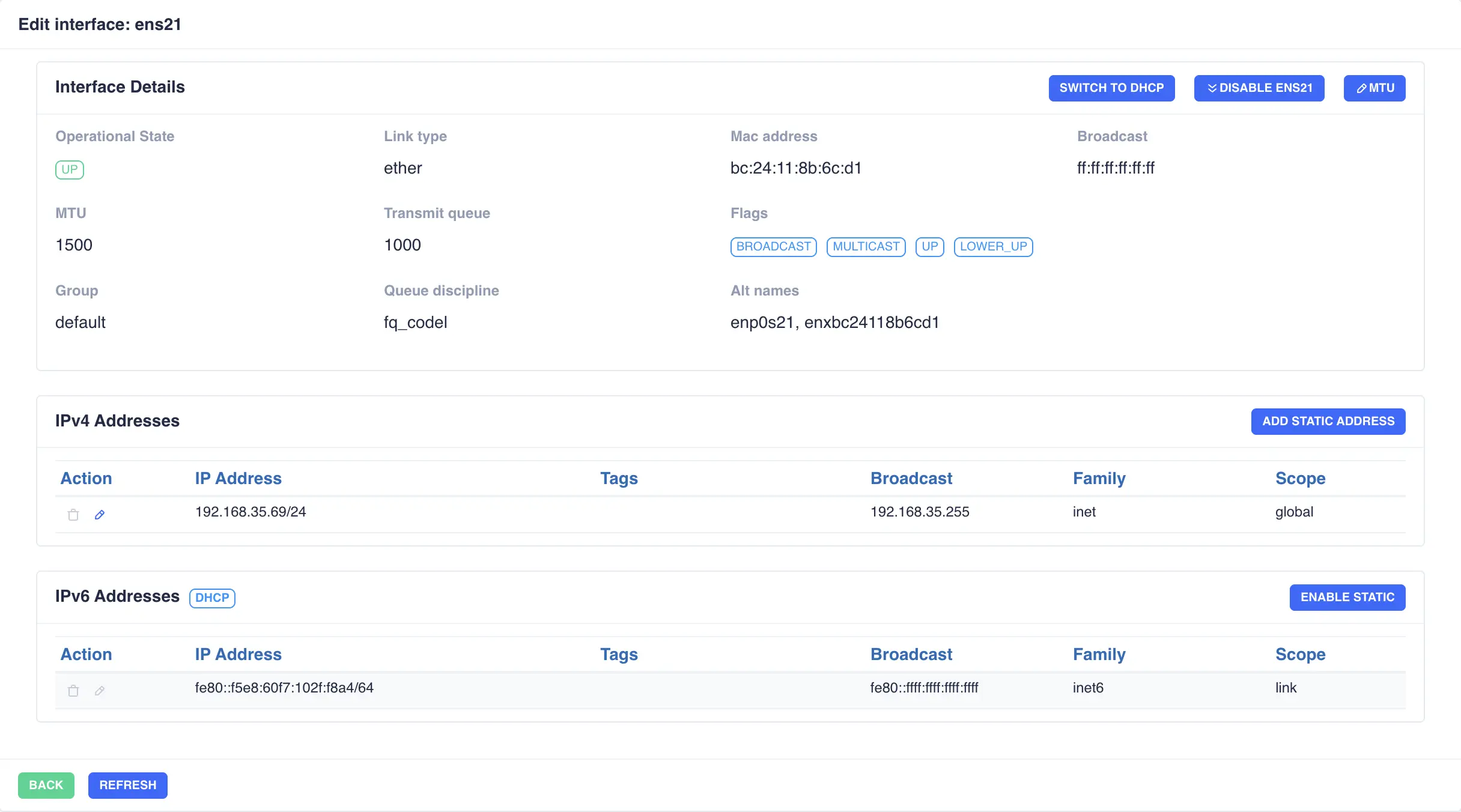Click alt names enp0s21, enxbc24118b6cd1
Viewport: 1461px width, 812px height.
pos(835,323)
